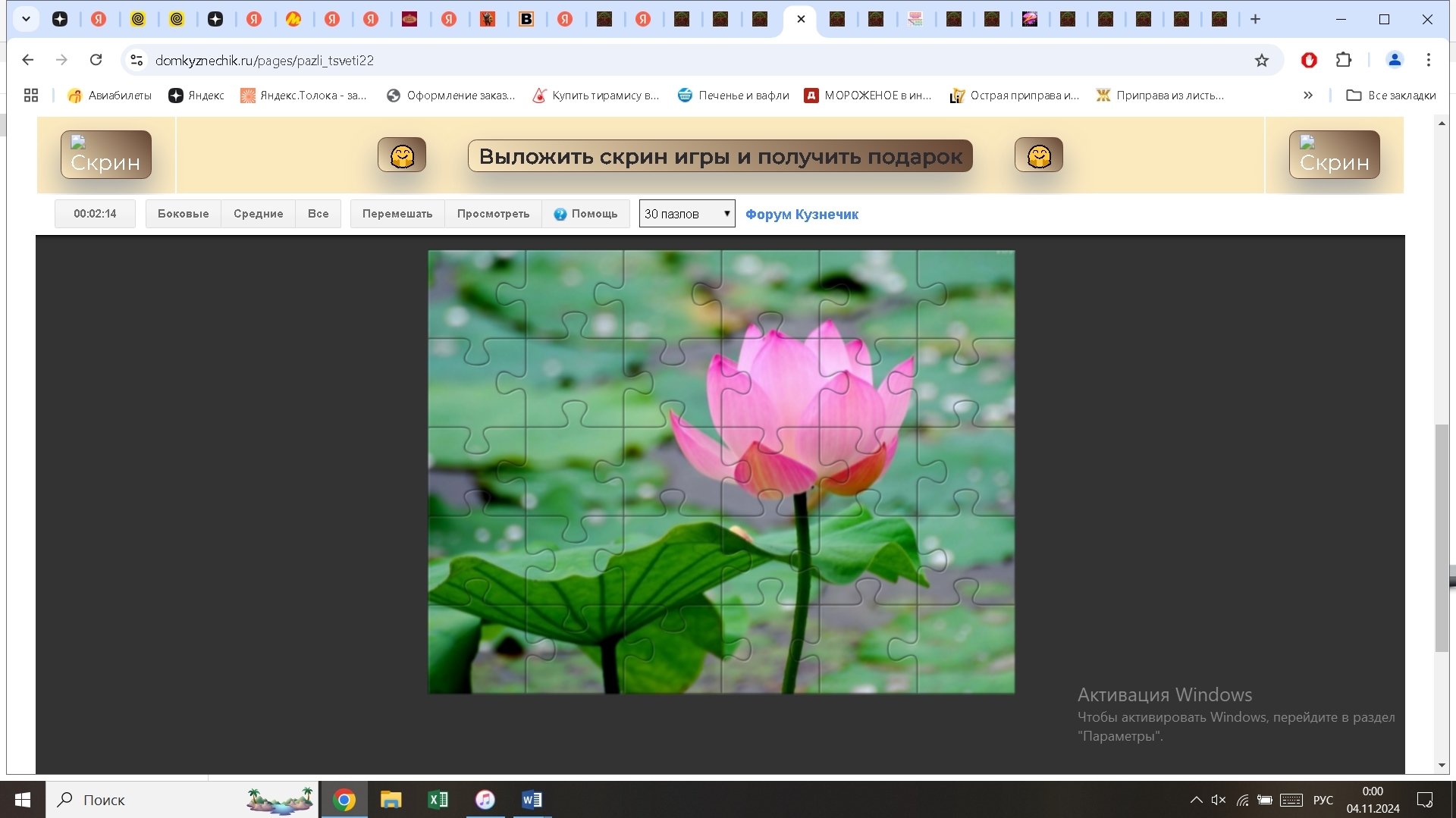Image resolution: width=1456 pixels, height=818 pixels.
Task: View site information icon in address bar
Action: 136,61
